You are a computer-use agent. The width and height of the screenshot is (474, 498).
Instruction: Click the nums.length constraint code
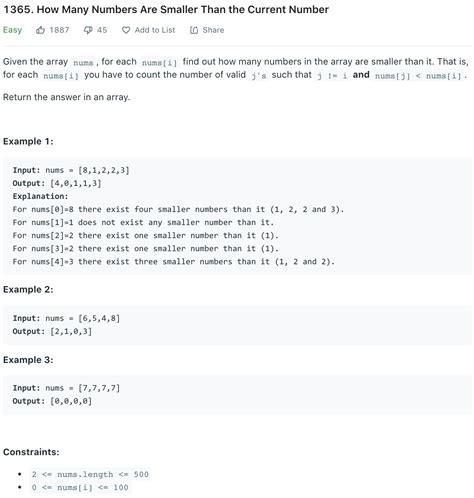tap(90, 474)
